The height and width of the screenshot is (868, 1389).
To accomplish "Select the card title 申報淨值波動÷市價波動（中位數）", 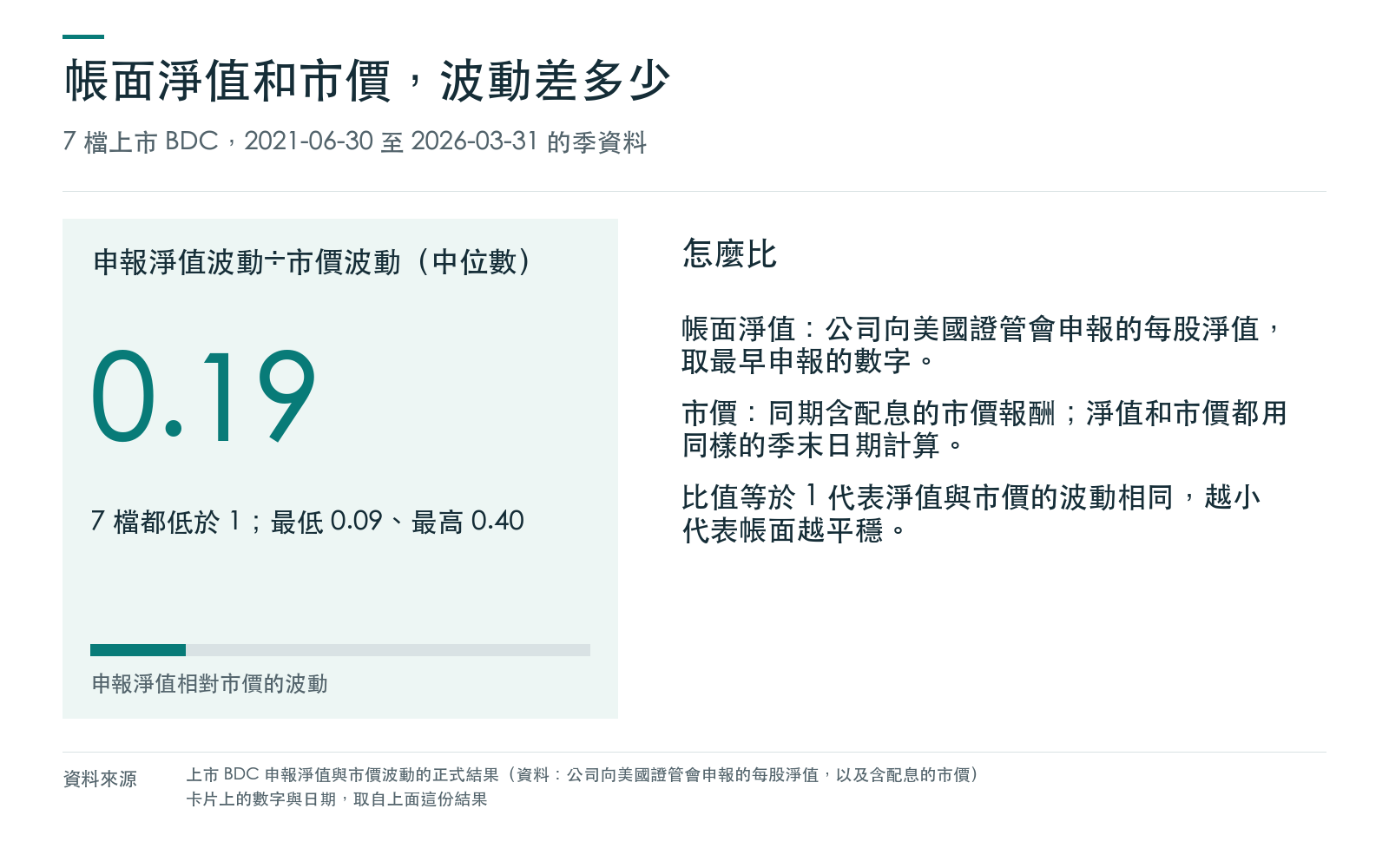I will coord(312,262).
